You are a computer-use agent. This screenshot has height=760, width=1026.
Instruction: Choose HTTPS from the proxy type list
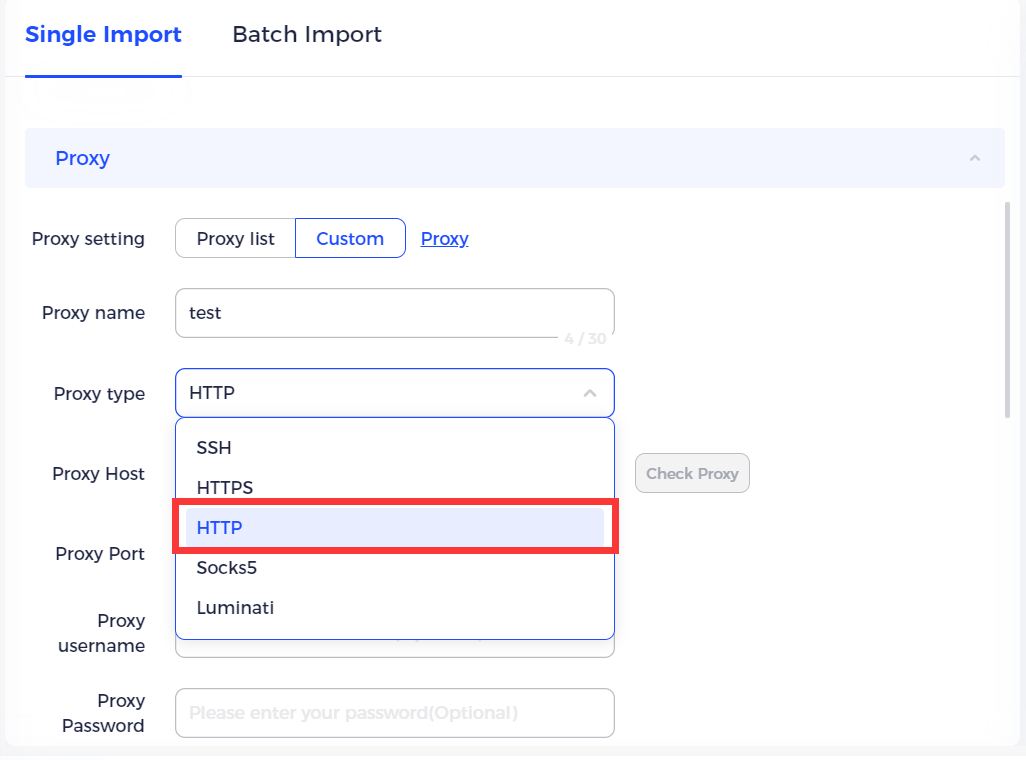pos(395,488)
